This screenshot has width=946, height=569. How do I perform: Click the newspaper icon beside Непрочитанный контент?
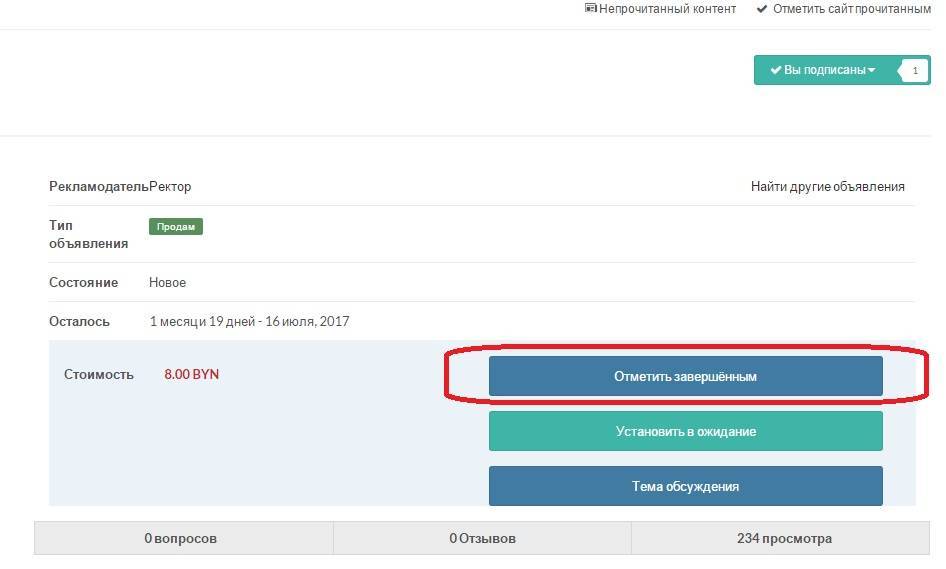[590, 9]
